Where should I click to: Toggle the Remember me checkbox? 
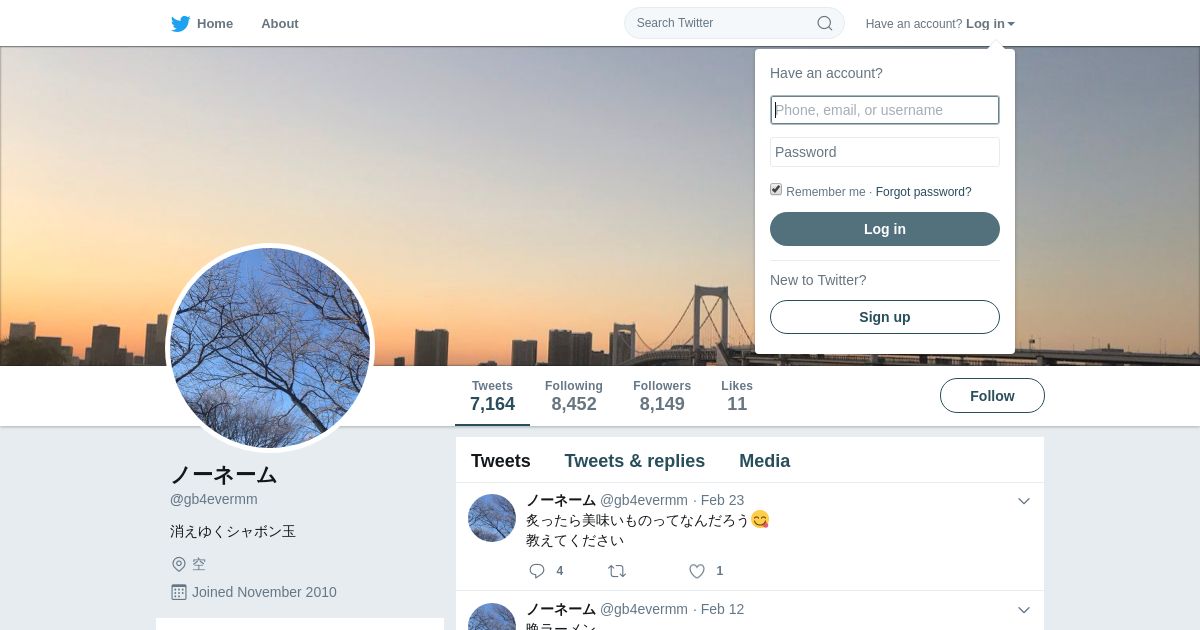click(776, 190)
